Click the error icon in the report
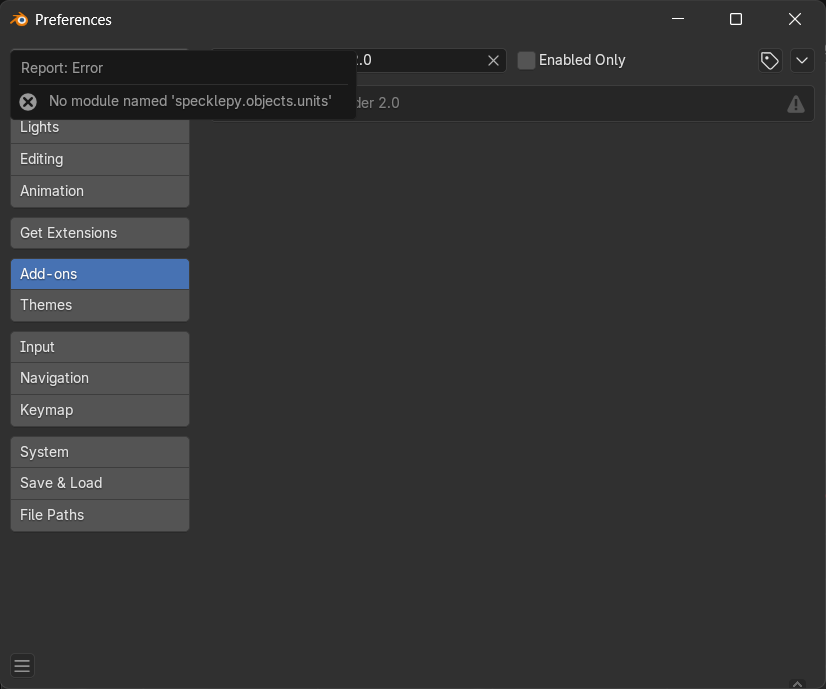 (x=28, y=102)
